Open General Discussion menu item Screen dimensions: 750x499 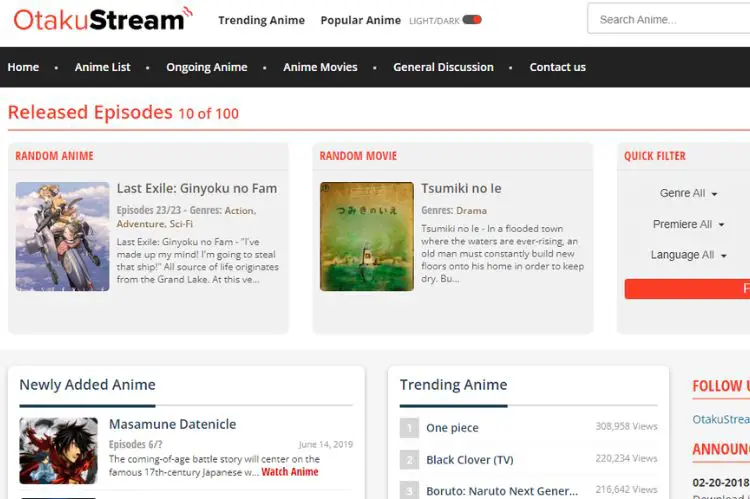point(443,67)
